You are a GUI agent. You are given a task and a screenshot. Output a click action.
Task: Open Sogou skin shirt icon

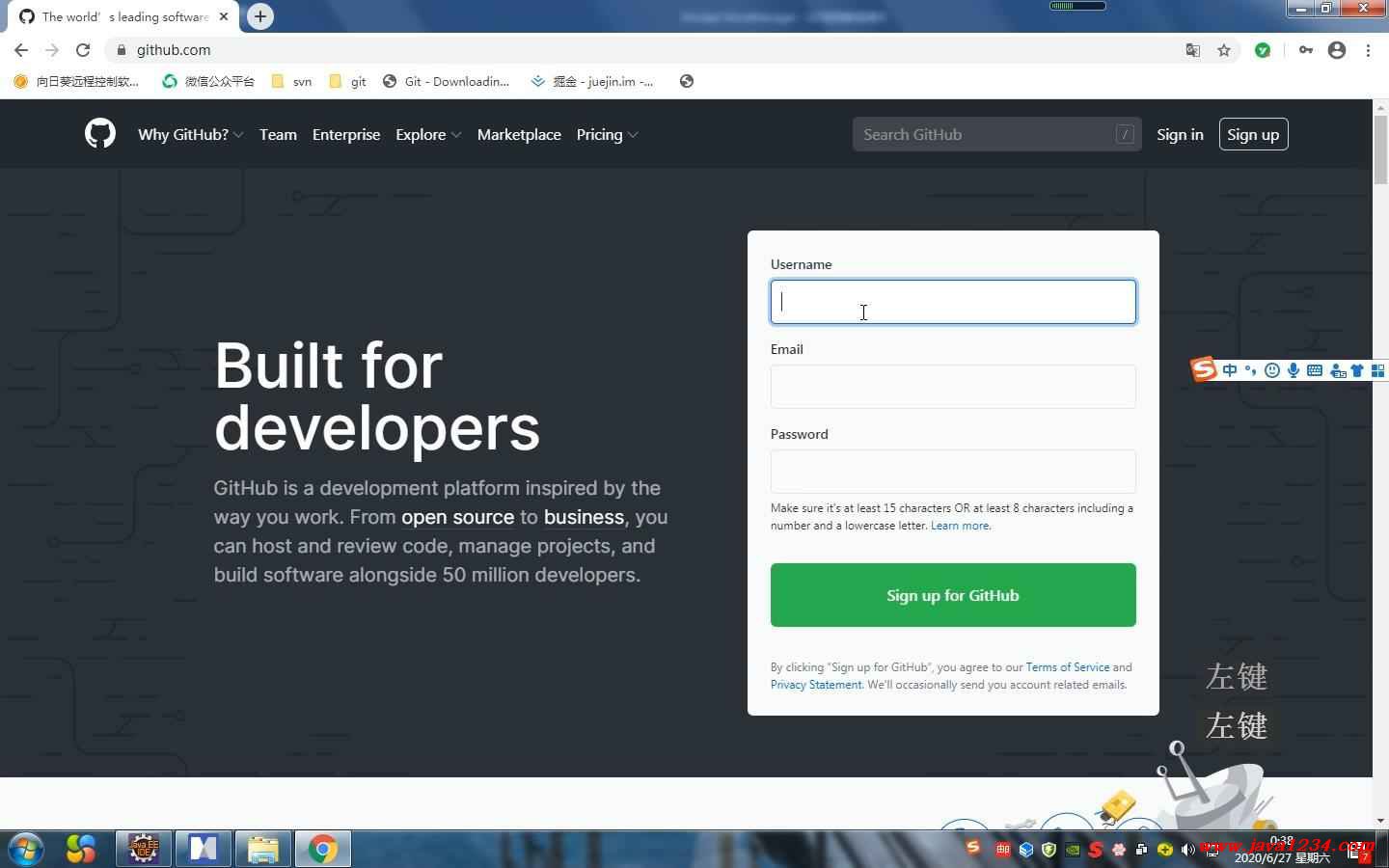tap(1357, 370)
